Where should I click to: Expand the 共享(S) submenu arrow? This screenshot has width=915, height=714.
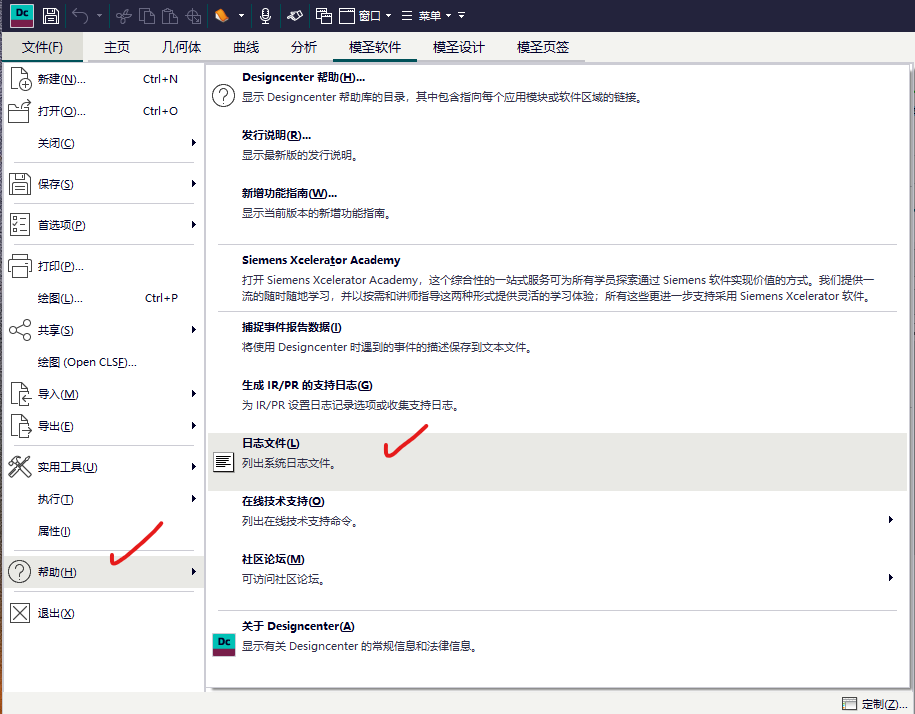tap(193, 330)
